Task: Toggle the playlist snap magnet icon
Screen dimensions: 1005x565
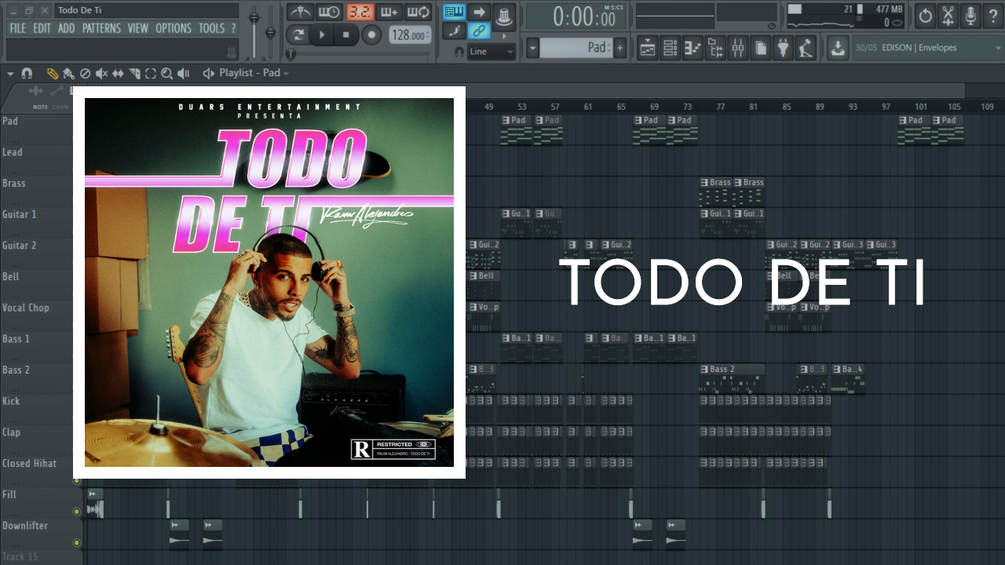Action: [x=27, y=74]
